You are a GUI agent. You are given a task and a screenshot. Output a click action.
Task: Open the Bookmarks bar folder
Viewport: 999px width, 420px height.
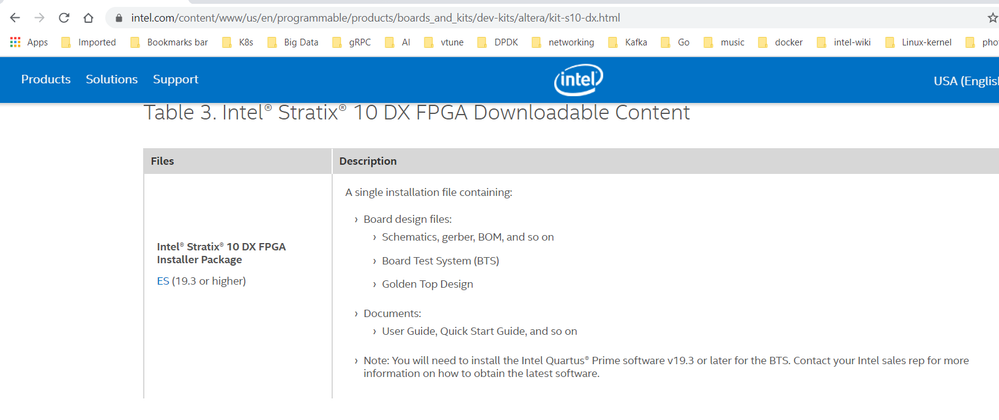169,43
